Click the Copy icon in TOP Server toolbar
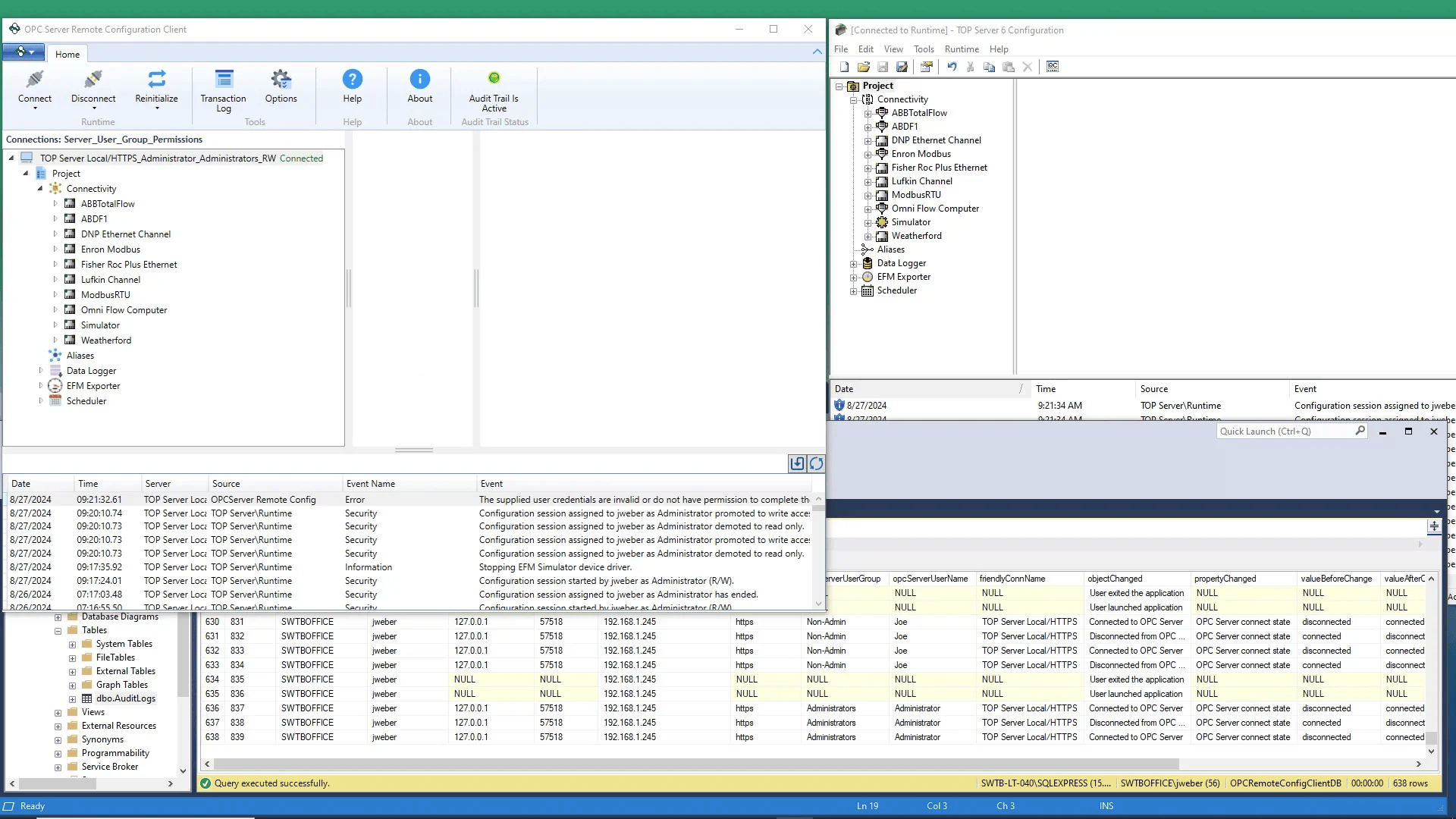 coord(989,67)
